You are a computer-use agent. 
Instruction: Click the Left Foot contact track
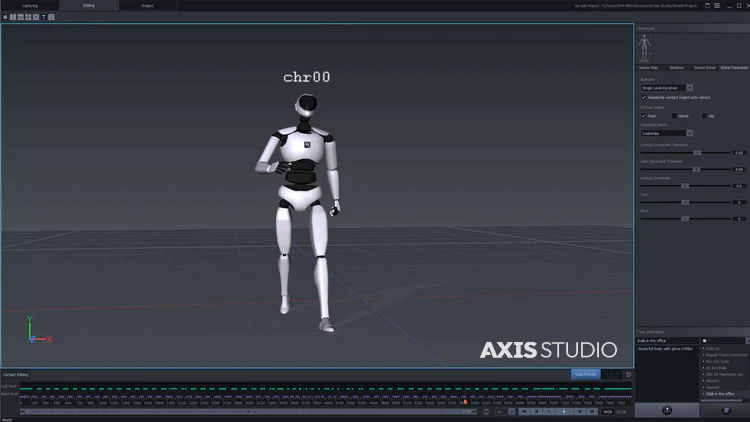(x=325, y=389)
